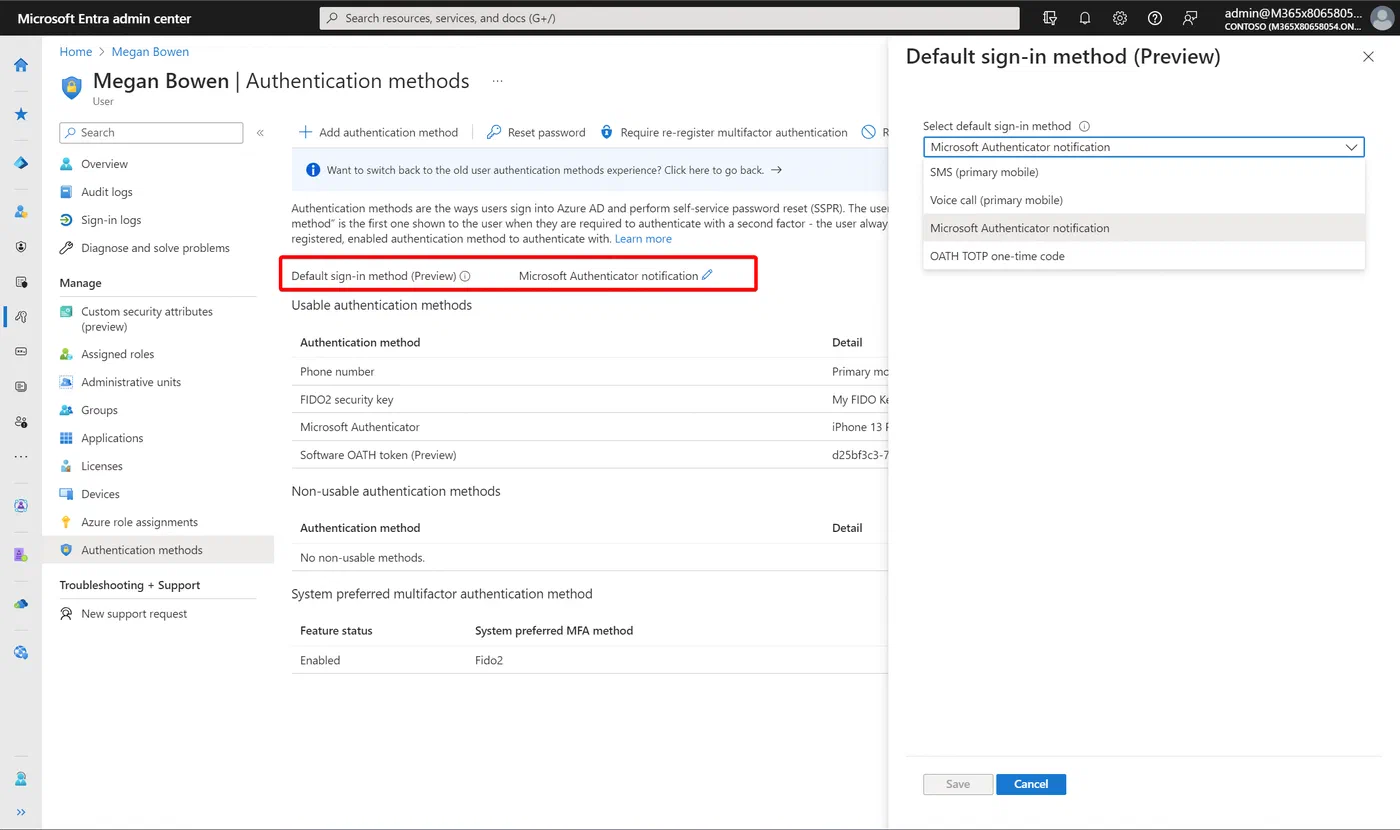Viewport: 1400px width, 830px height.
Task: Click the blocked-circle icon after Require re-register
Action: (x=869, y=132)
